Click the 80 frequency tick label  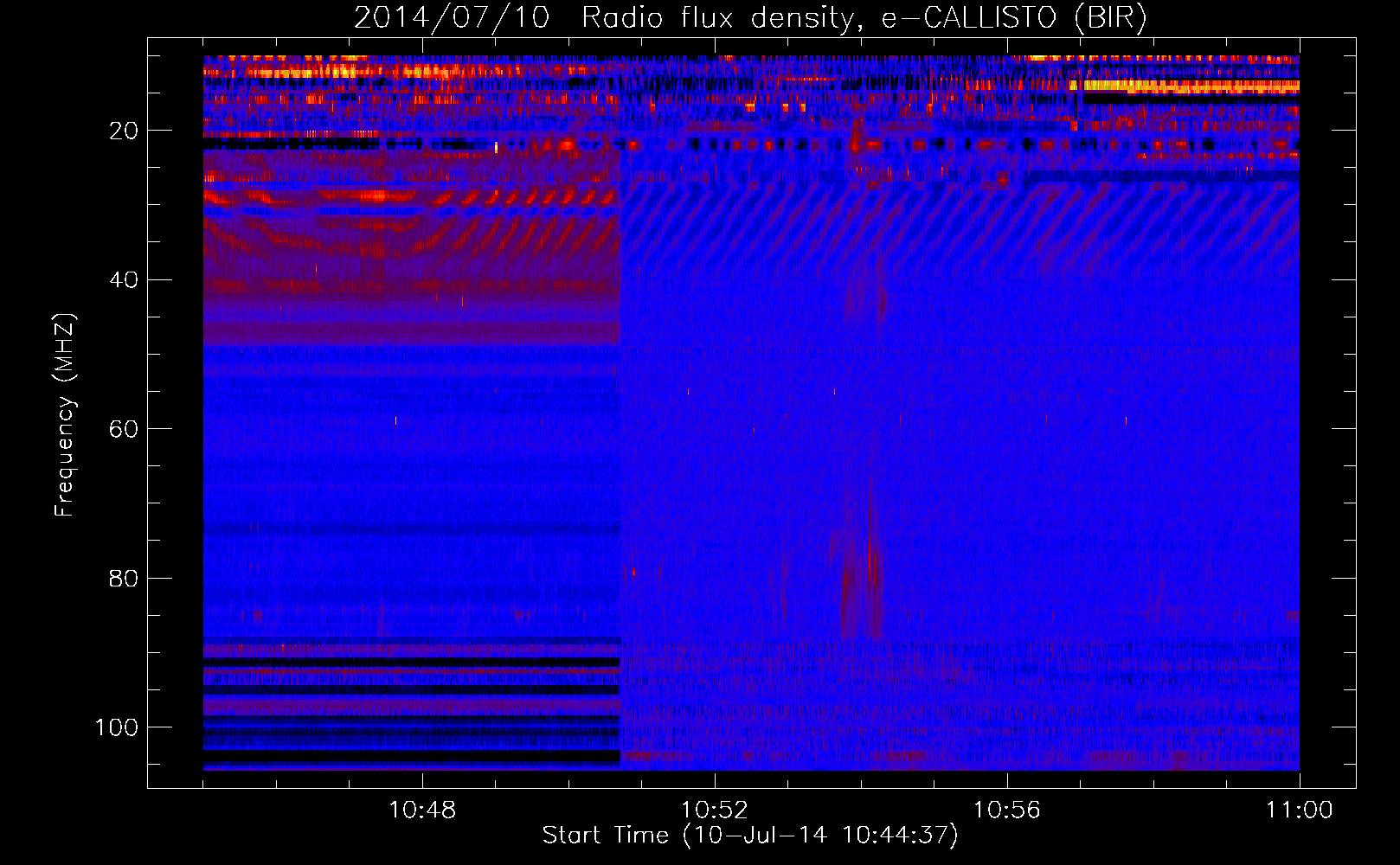click(124, 578)
